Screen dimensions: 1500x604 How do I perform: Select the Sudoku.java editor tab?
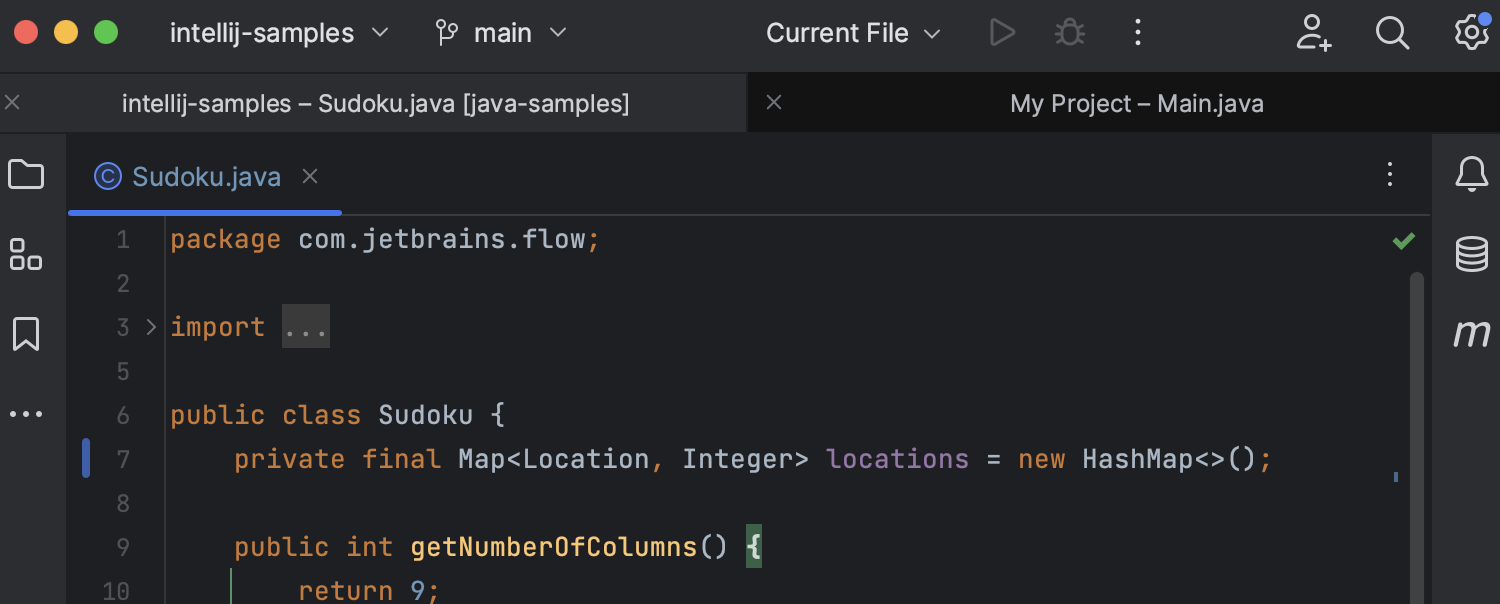point(206,177)
